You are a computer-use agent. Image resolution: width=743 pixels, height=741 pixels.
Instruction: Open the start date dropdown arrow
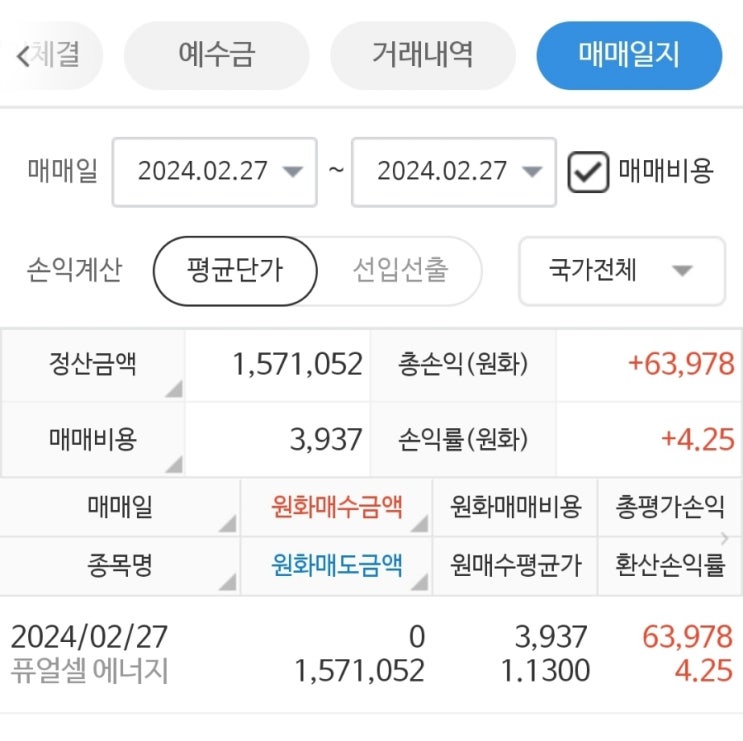point(292,171)
